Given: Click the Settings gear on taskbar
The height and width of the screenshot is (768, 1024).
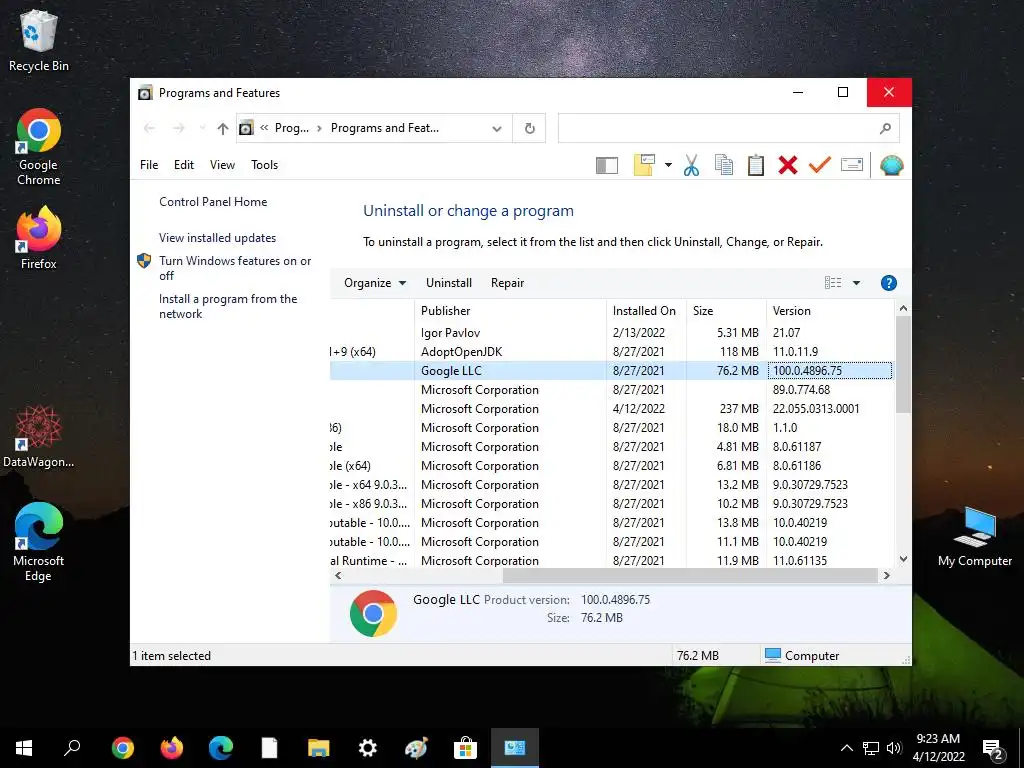Looking at the screenshot, I should (368, 748).
